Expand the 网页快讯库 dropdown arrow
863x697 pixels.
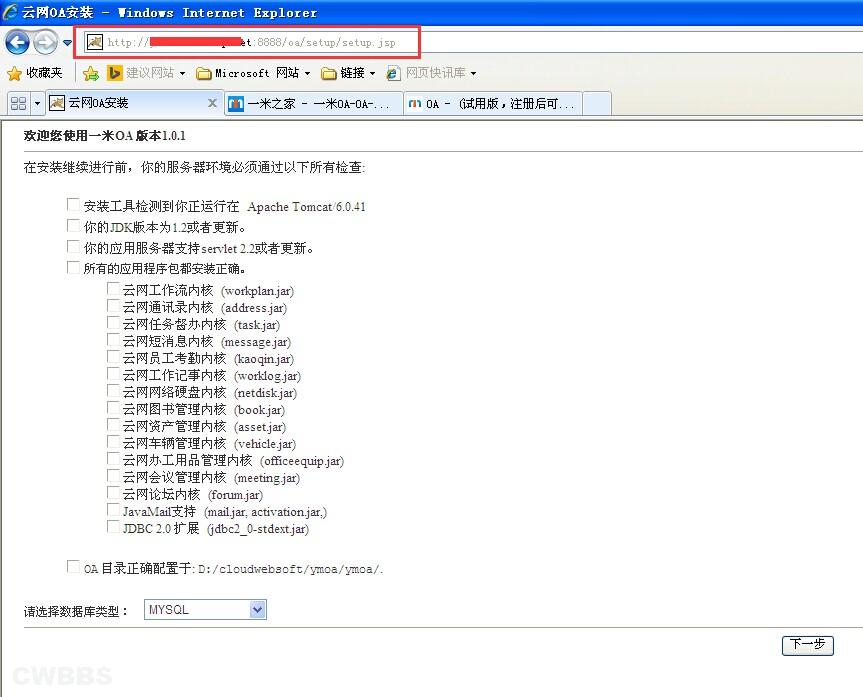coord(473,73)
